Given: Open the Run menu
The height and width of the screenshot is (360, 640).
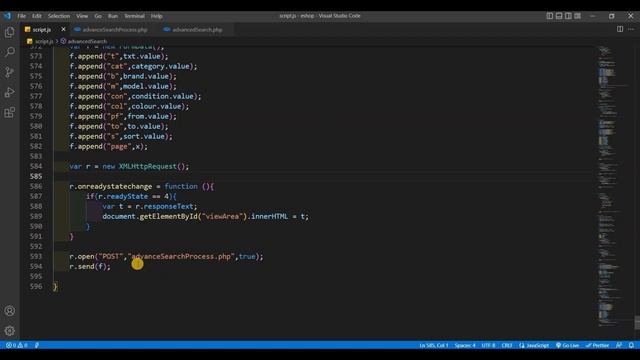Looking at the screenshot, I should (x=113, y=16).
